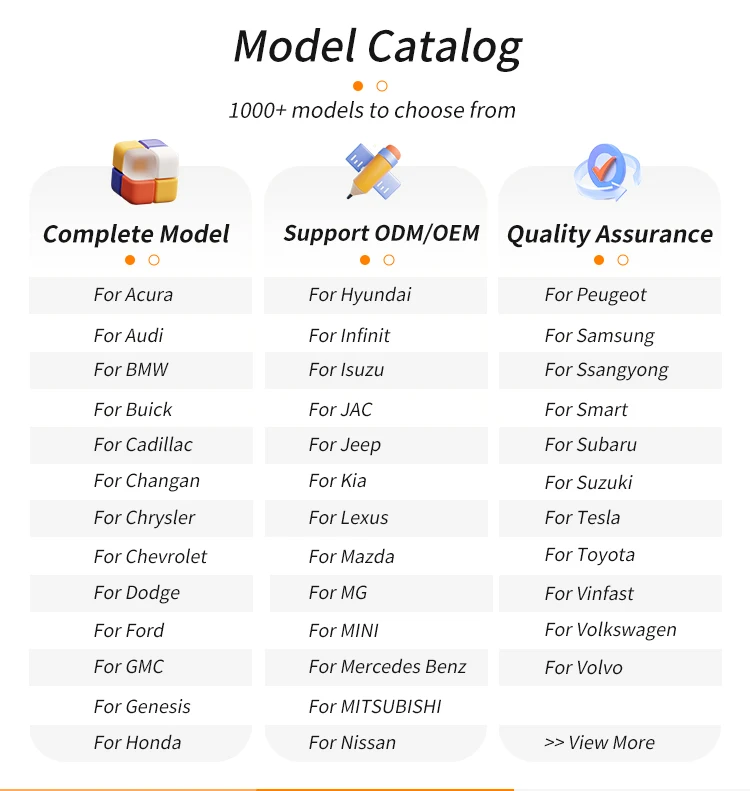Click the For Acura entry
The width and height of the screenshot is (750, 791).
(x=133, y=295)
